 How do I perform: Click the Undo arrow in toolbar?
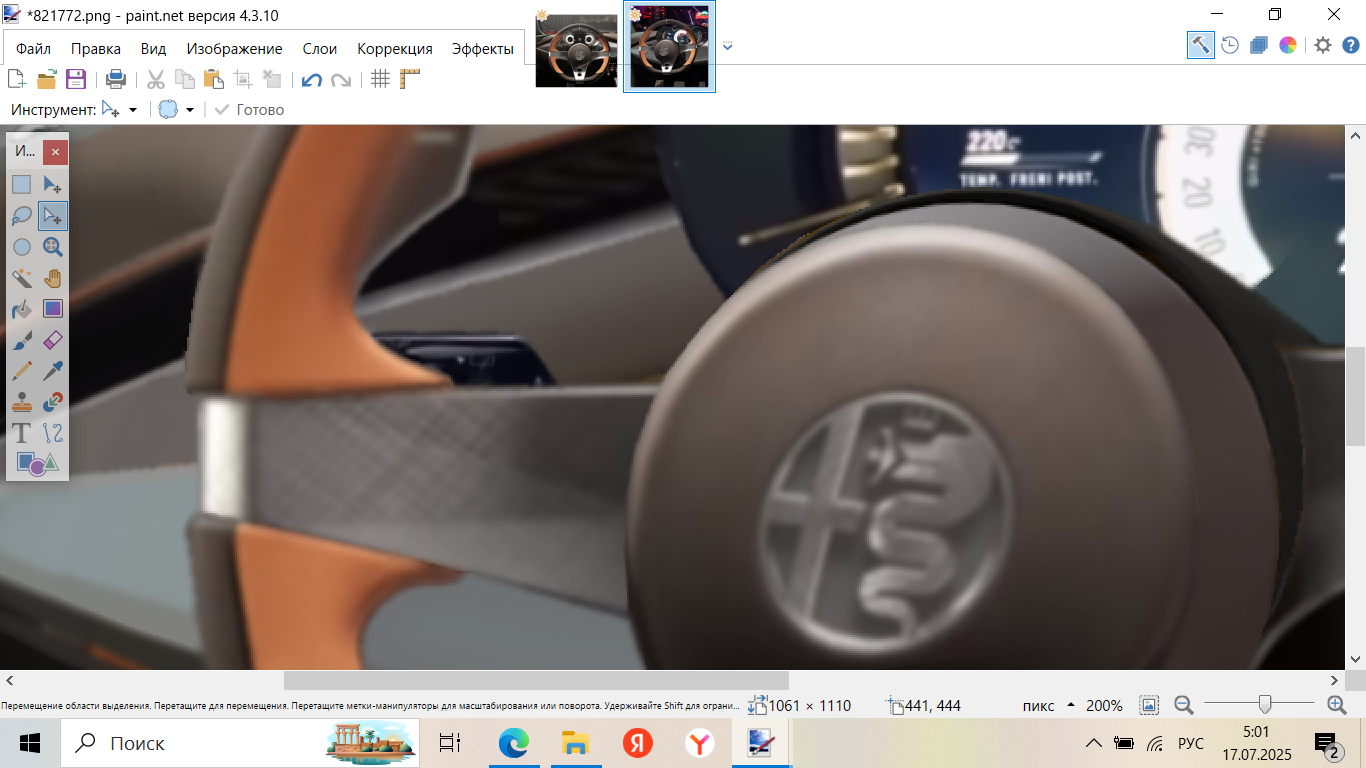click(312, 80)
